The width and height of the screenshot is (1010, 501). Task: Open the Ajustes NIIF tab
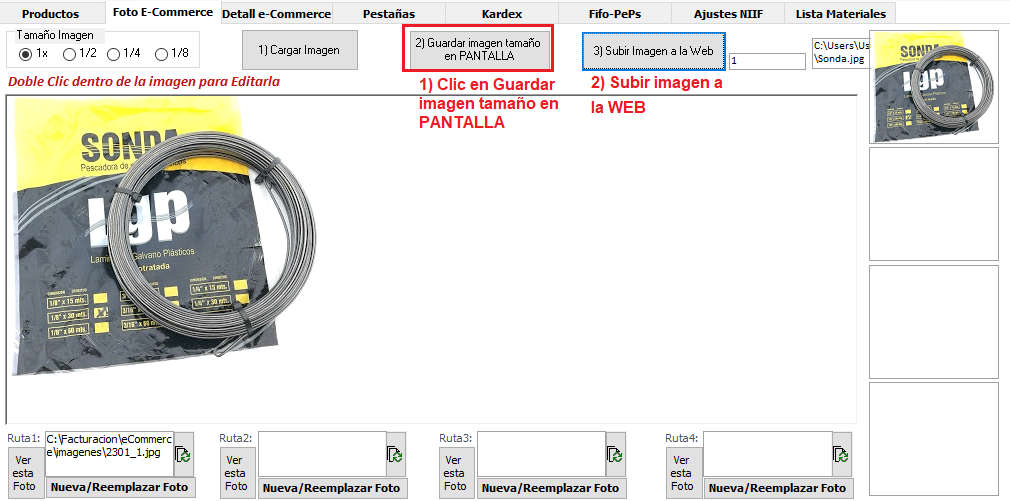(728, 14)
